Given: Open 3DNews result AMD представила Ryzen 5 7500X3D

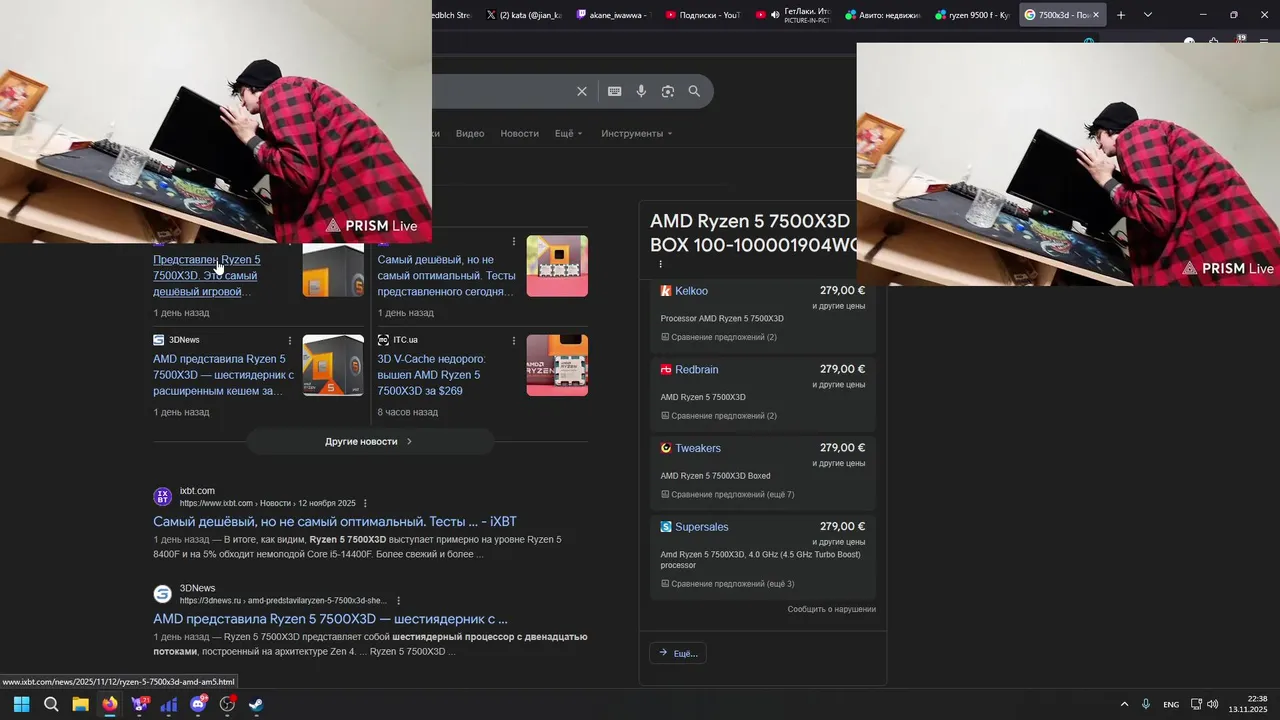Looking at the screenshot, I should coord(330,619).
